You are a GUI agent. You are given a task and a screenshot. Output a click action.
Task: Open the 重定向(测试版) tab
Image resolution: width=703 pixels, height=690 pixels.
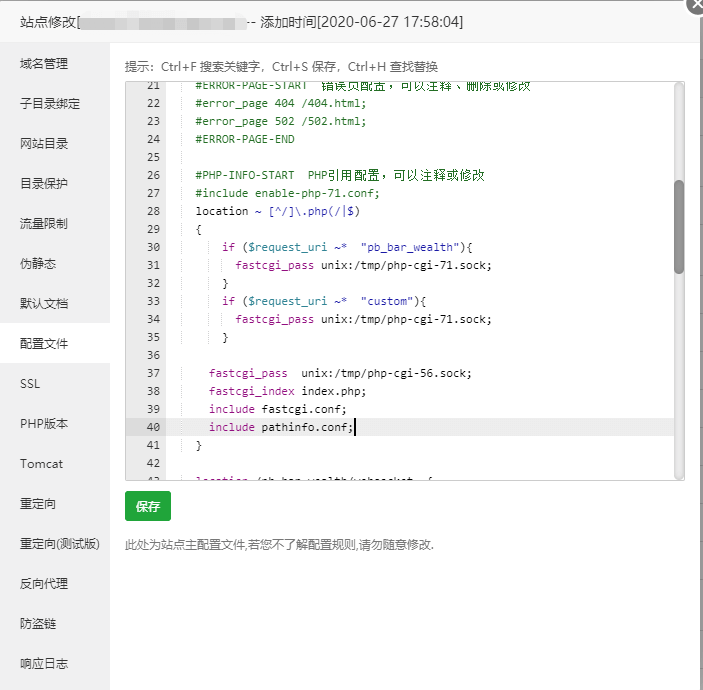pos(60,543)
